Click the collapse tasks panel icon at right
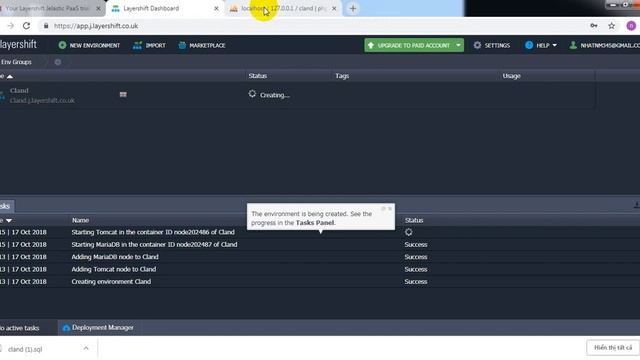The width and height of the screenshot is (640, 360). tap(636, 205)
